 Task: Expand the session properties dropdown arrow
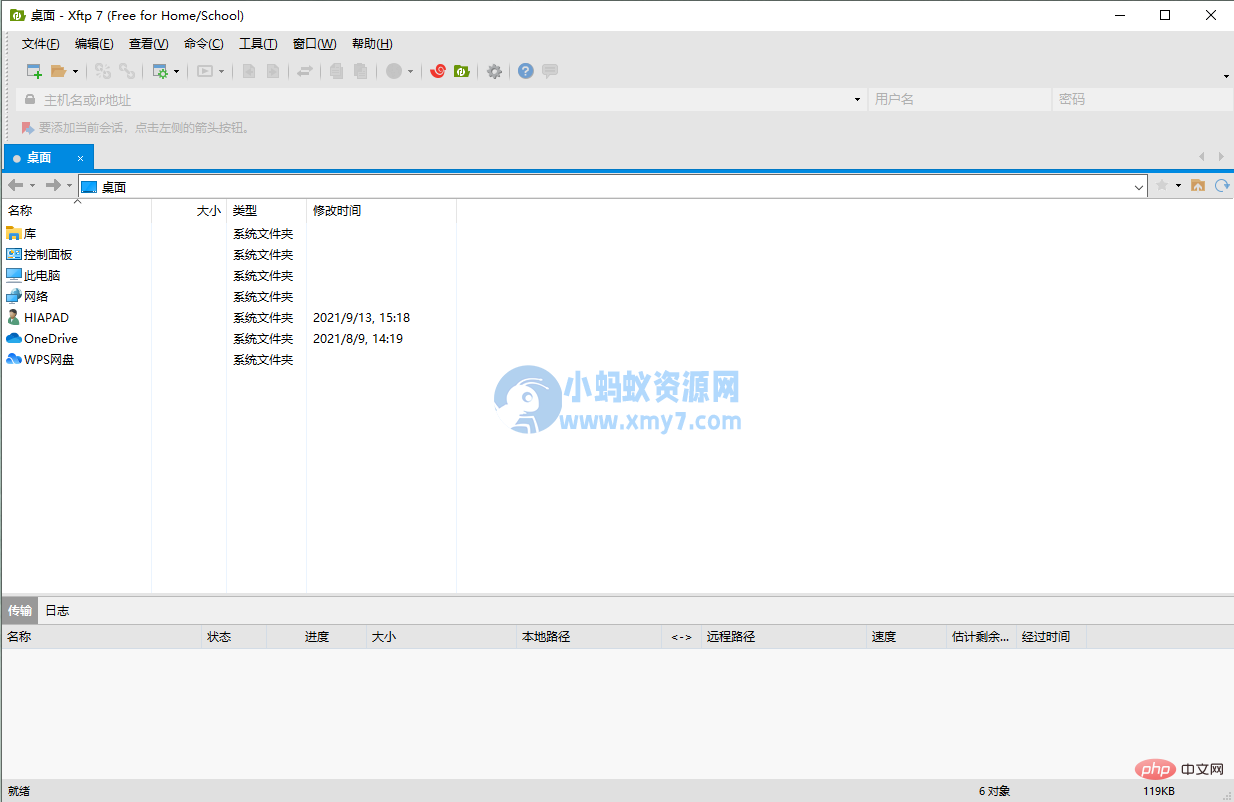click(x=177, y=72)
